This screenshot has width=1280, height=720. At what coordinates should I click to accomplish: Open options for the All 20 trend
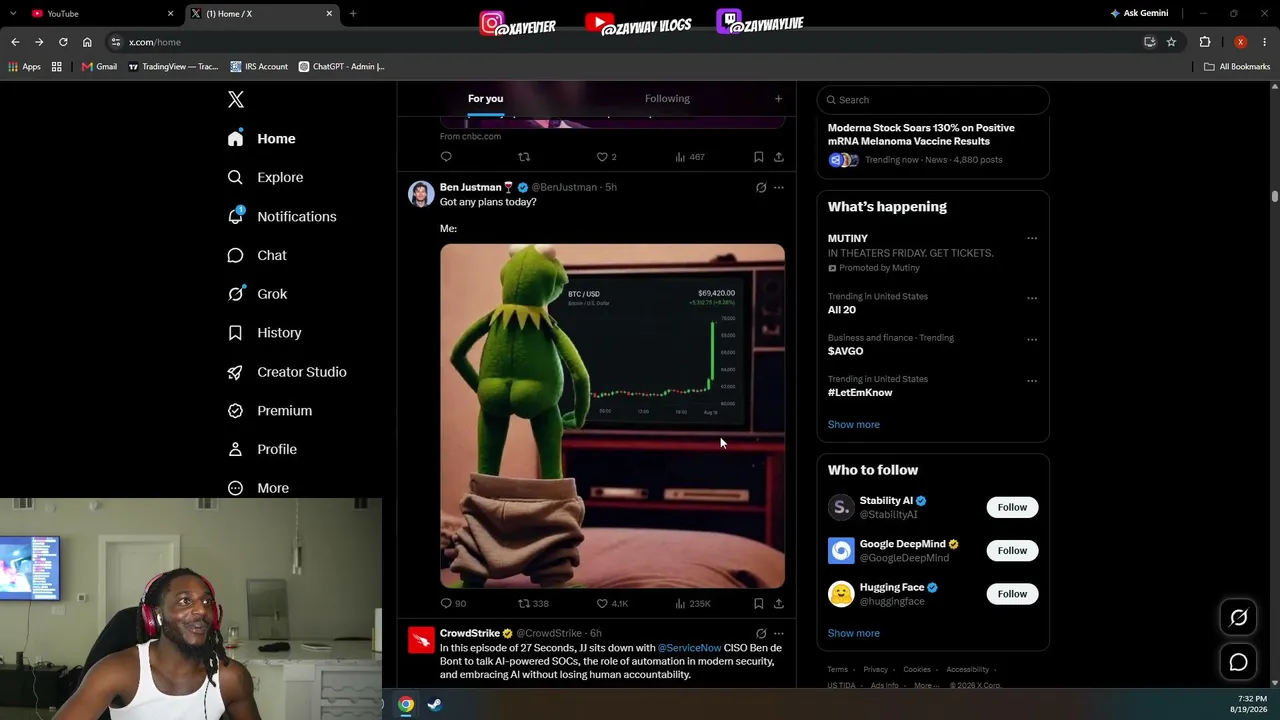pos(1032,298)
